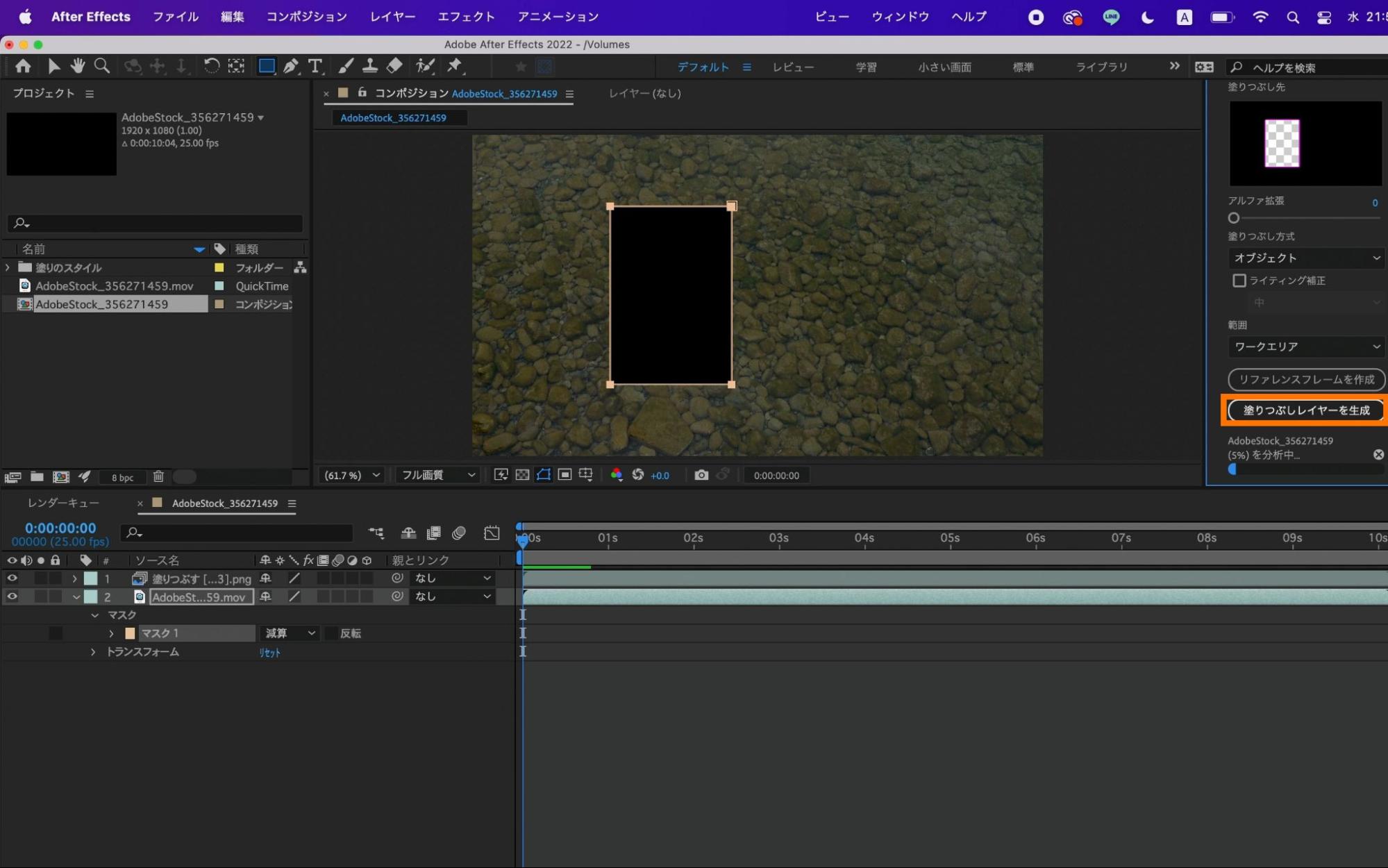This screenshot has width=1388, height=868.
Task: Take snapshot with the camera icon
Action: (701, 475)
